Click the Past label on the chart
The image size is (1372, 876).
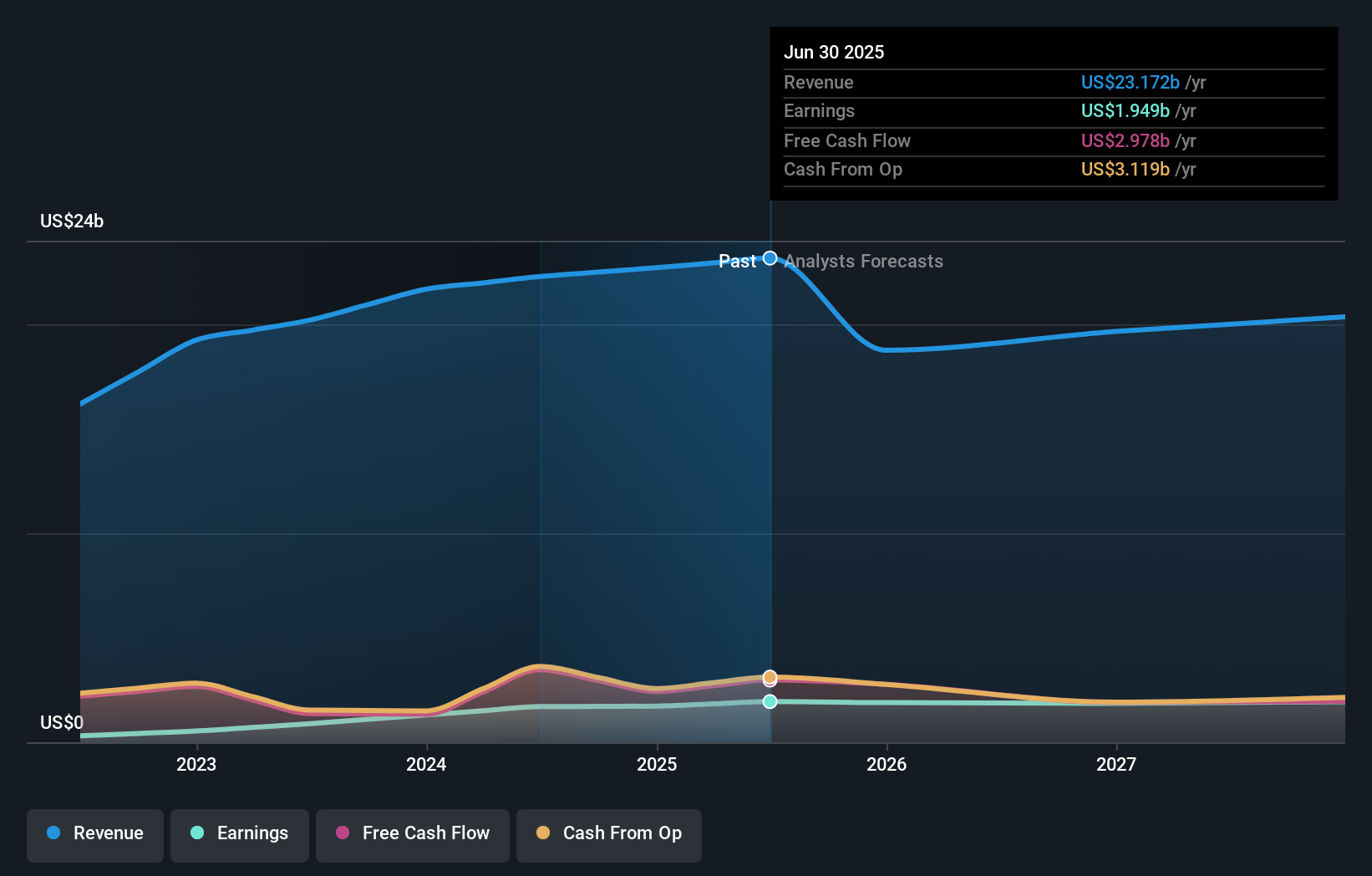click(x=737, y=262)
